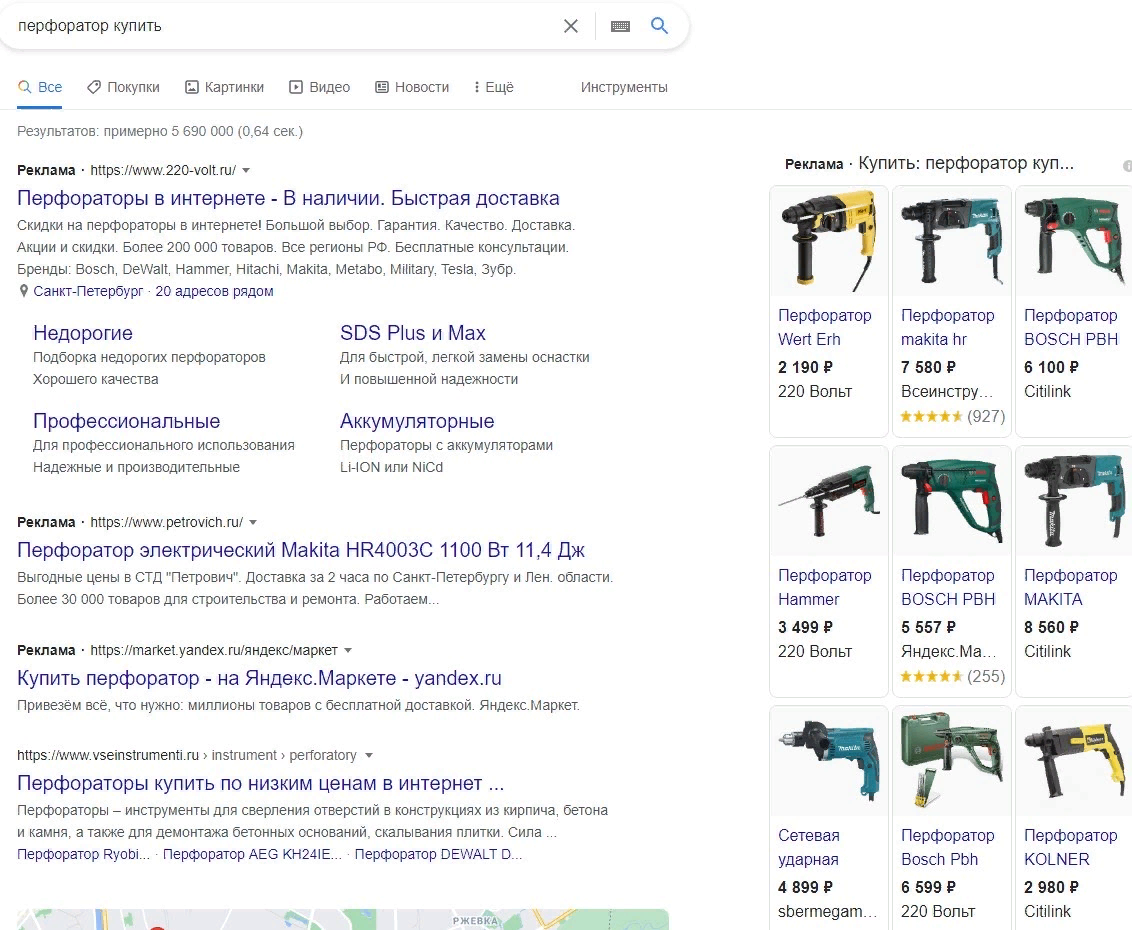1132x930 pixels.
Task: Expand dropdown arrow next to market.yandex.ru URL
Action: point(348,651)
